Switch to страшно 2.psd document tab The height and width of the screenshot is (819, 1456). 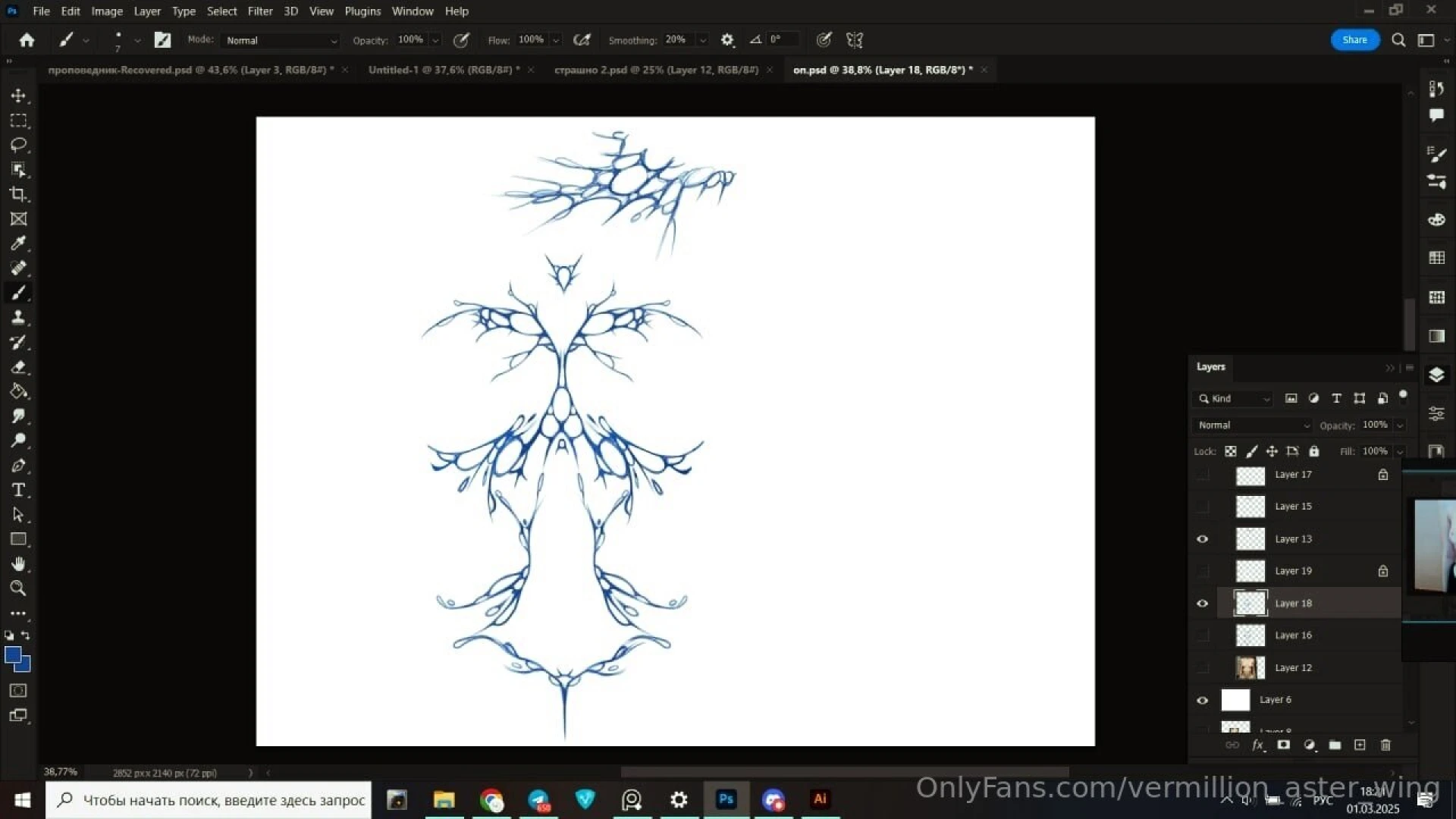[655, 70]
